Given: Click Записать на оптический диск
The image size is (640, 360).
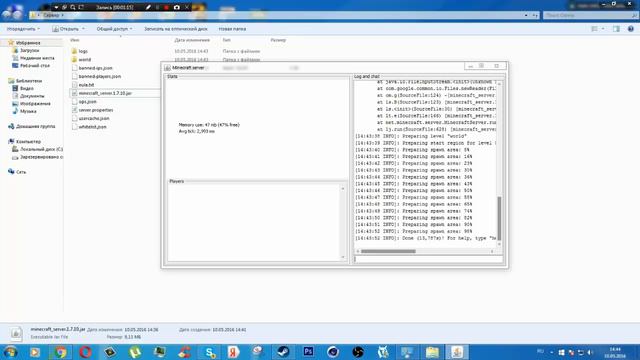Looking at the screenshot, I should point(176,29).
